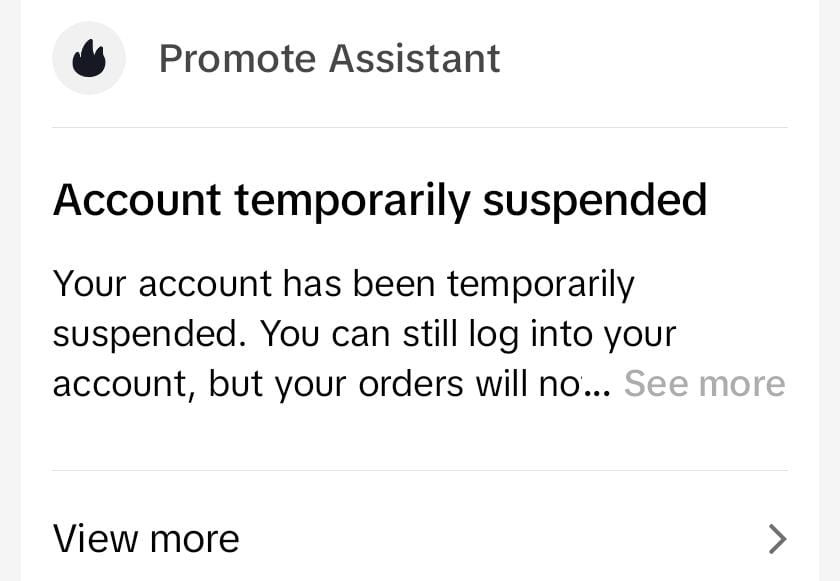Tap the first line "Your account has been temporarily"
The width and height of the screenshot is (840, 581).
pyautogui.click(x=343, y=285)
